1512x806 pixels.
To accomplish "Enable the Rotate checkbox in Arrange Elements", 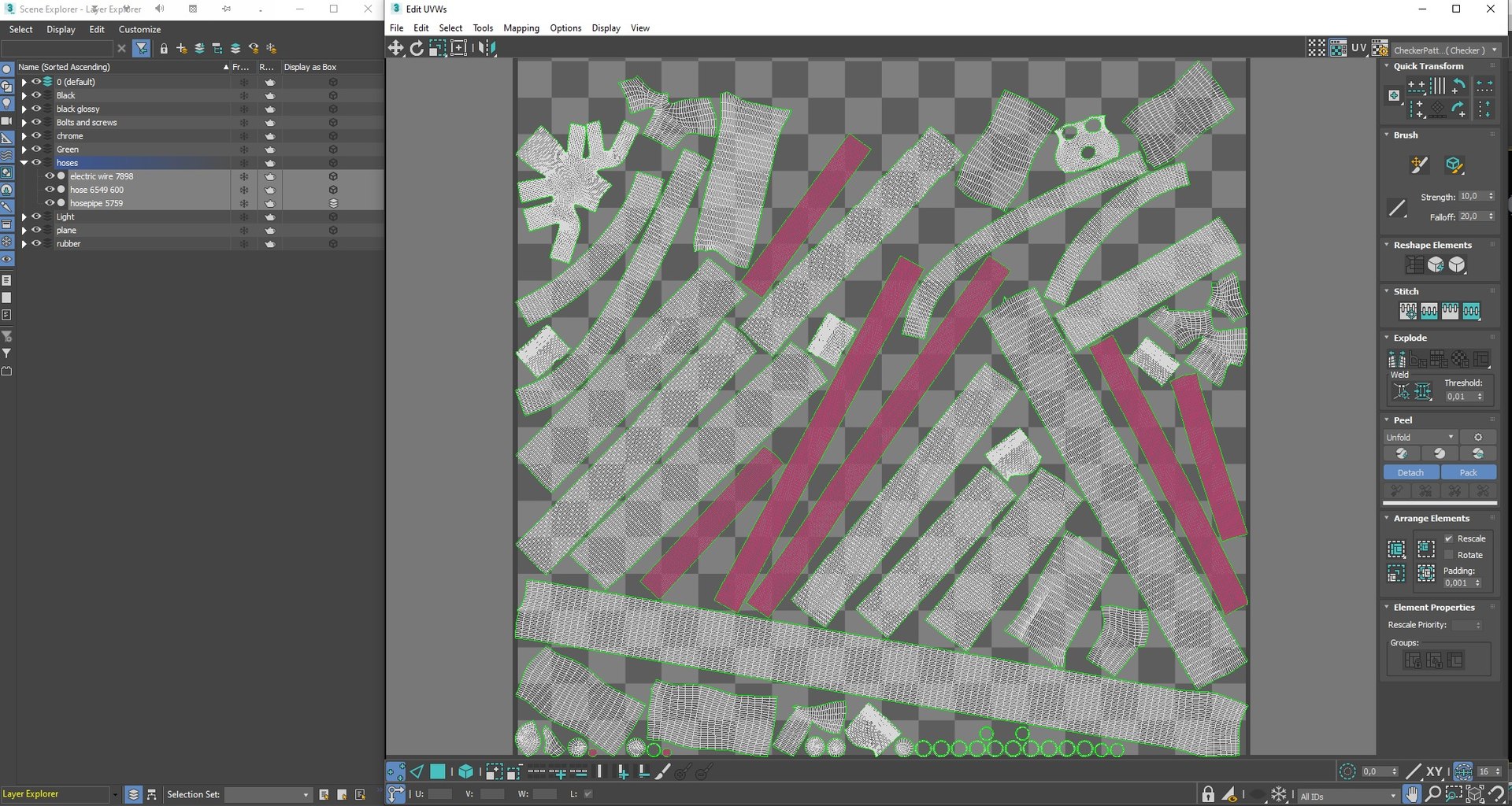I will pos(1449,555).
